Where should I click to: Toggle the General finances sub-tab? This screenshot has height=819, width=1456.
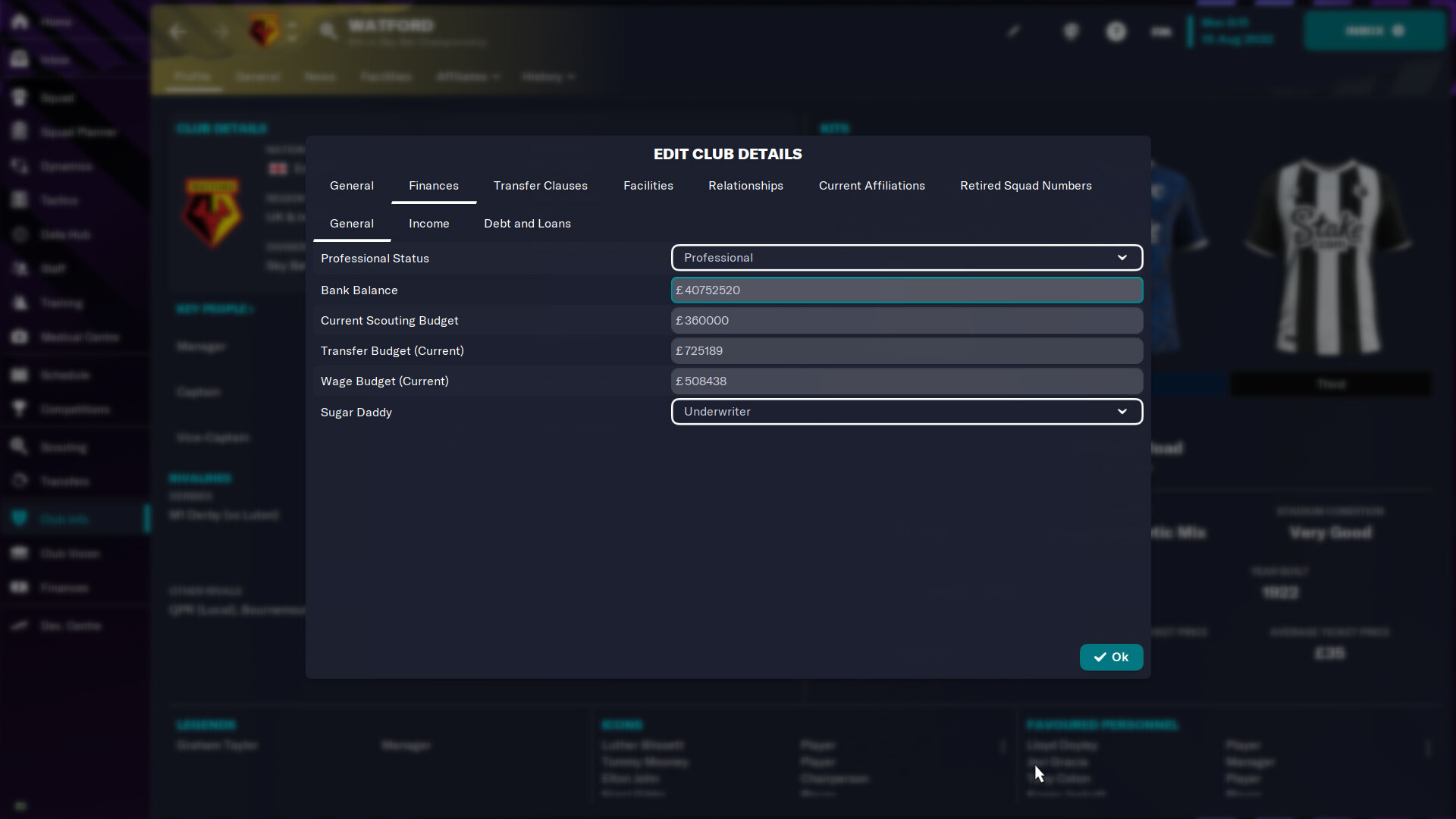pyautogui.click(x=351, y=223)
